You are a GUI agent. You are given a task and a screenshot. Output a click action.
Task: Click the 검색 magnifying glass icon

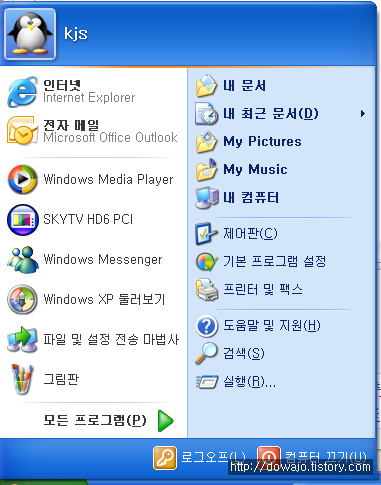tap(205, 353)
